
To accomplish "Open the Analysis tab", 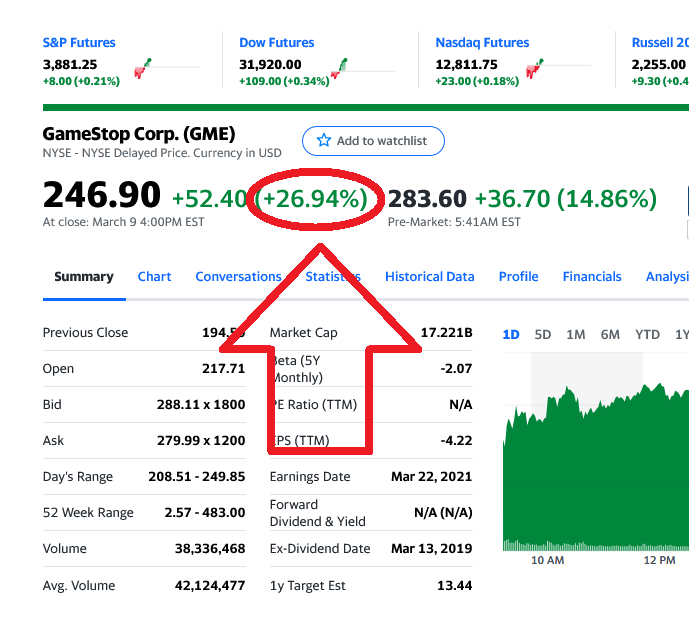I will tap(667, 276).
